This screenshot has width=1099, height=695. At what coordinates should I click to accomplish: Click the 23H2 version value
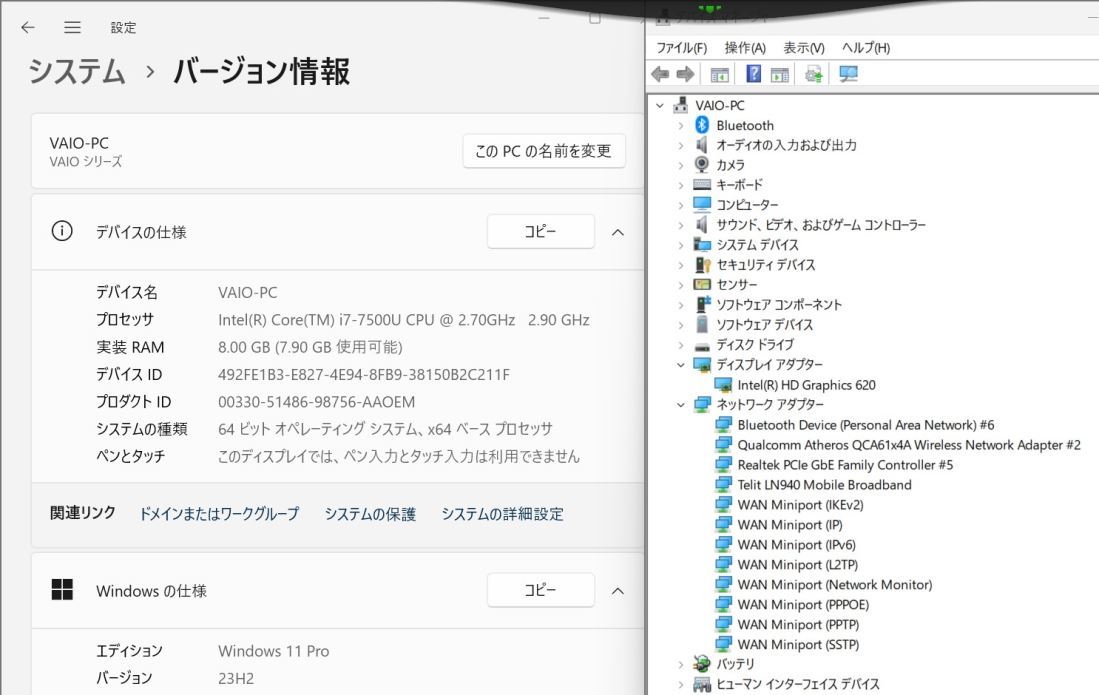pyautogui.click(x=236, y=678)
